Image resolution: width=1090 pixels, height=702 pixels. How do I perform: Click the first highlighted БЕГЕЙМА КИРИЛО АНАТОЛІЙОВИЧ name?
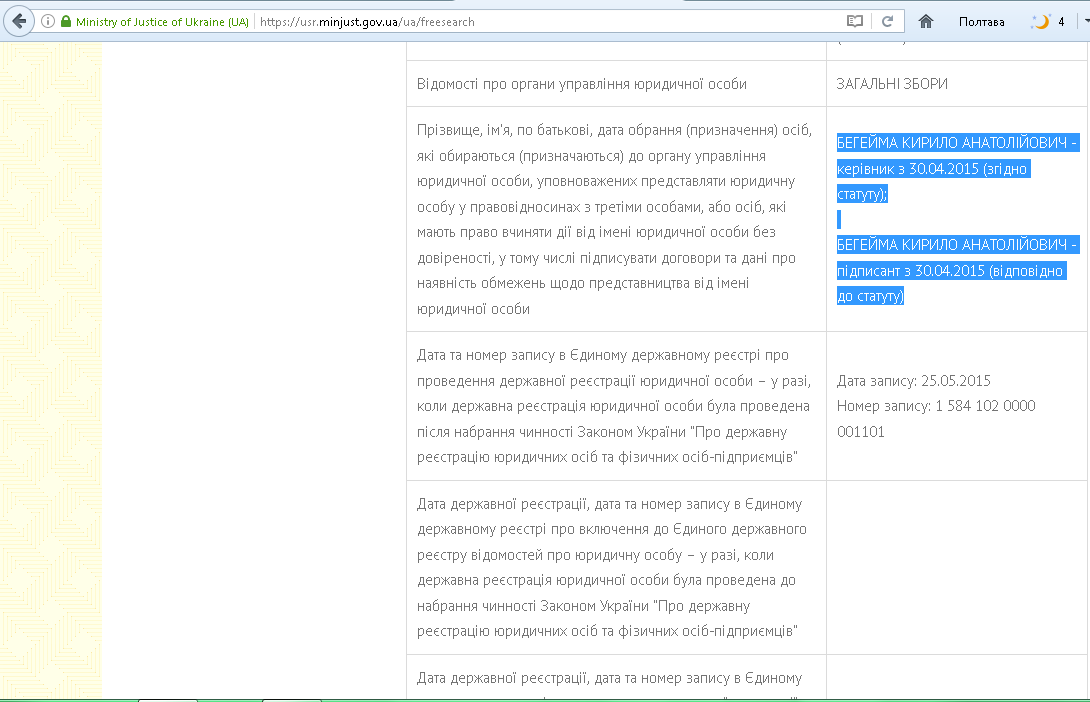click(957, 144)
